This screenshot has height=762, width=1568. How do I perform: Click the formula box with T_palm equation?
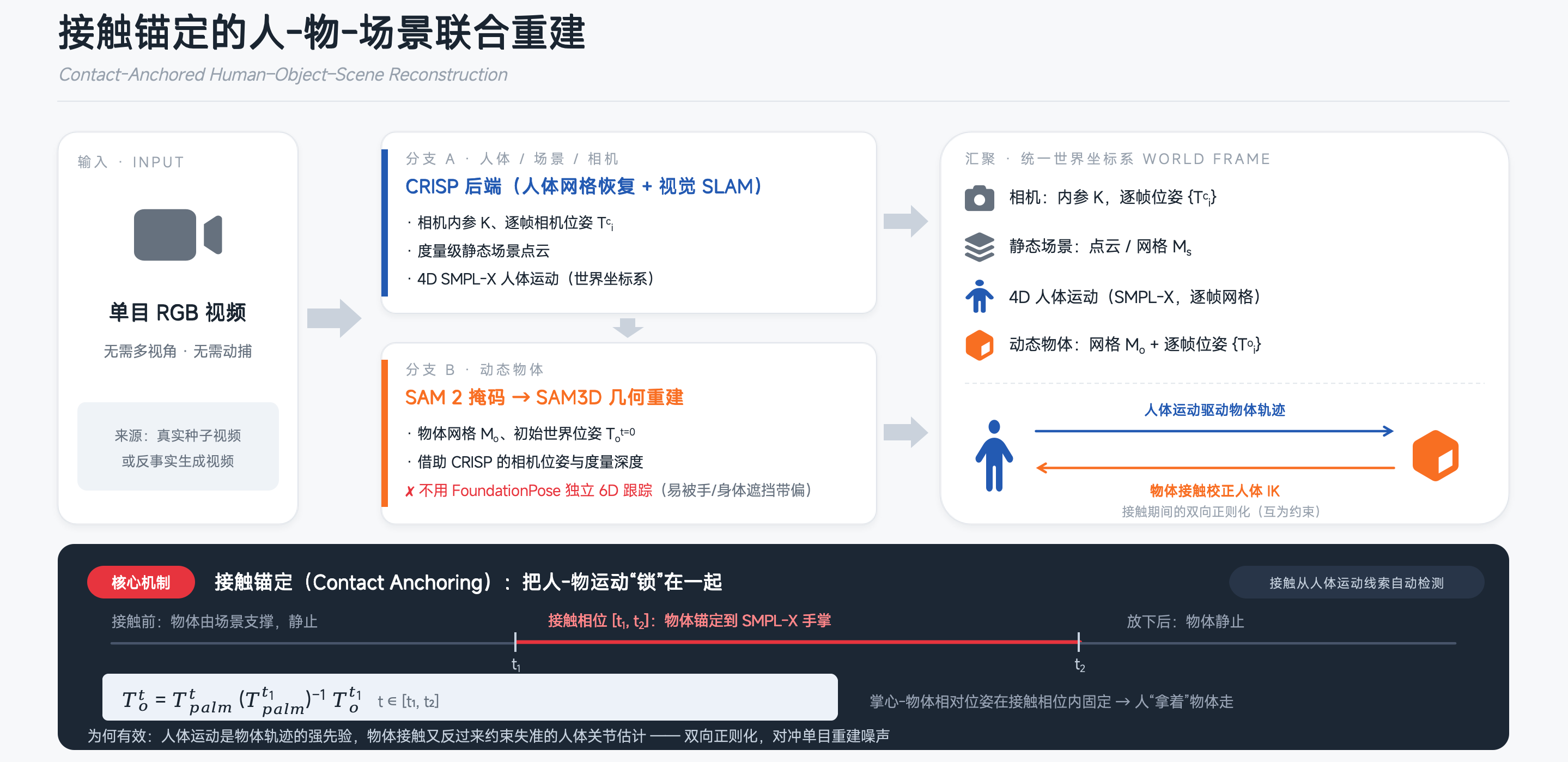[469, 697]
